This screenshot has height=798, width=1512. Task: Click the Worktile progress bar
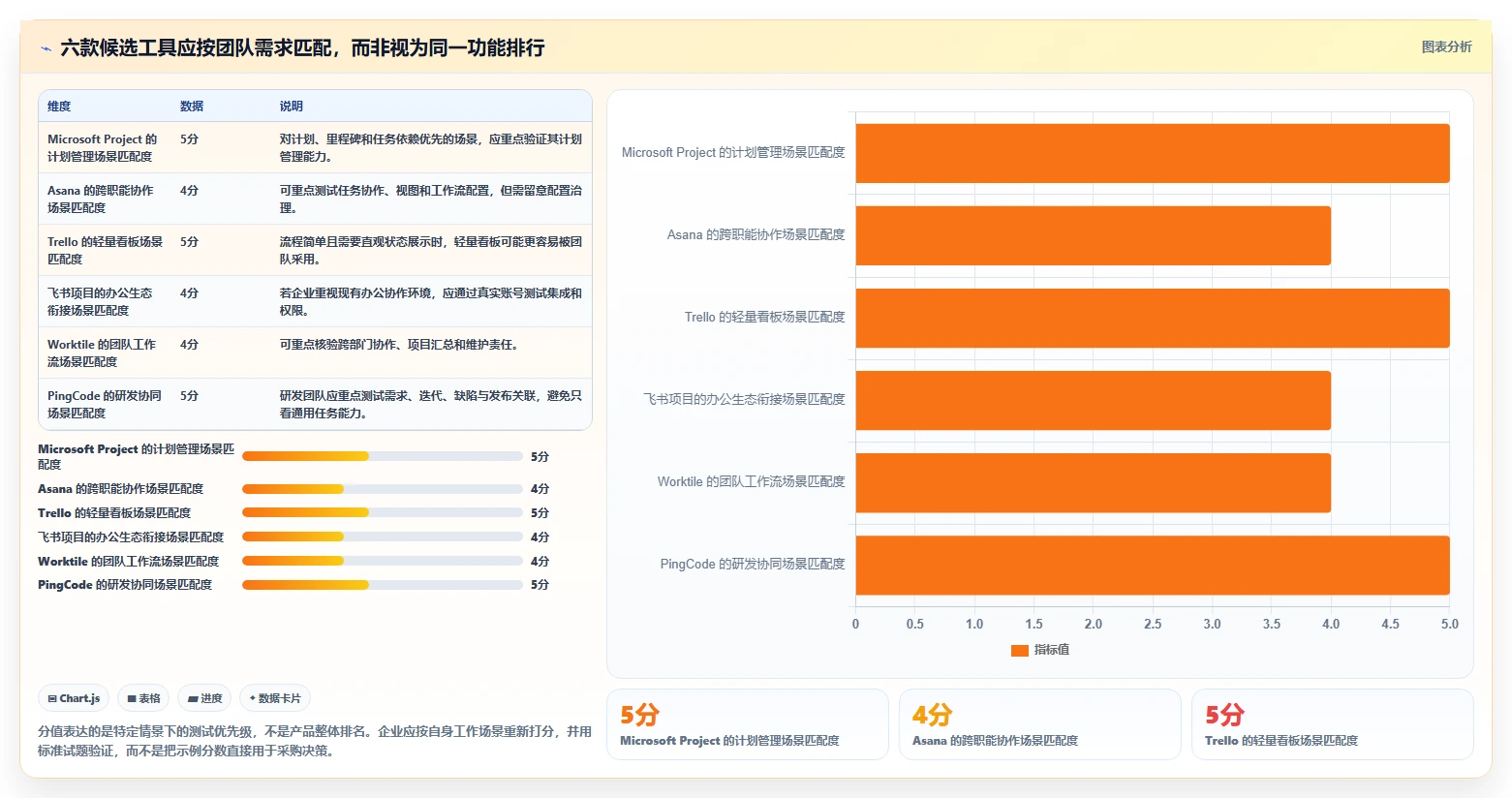point(383,561)
